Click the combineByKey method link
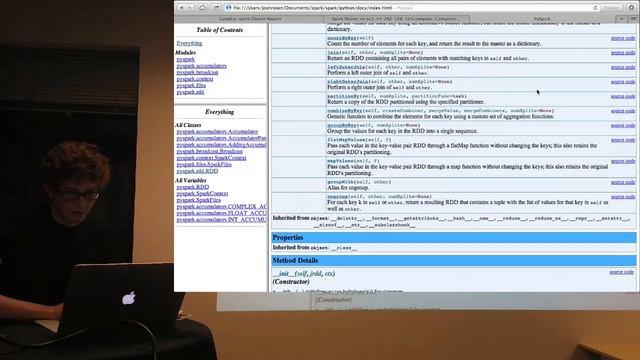 344,111
